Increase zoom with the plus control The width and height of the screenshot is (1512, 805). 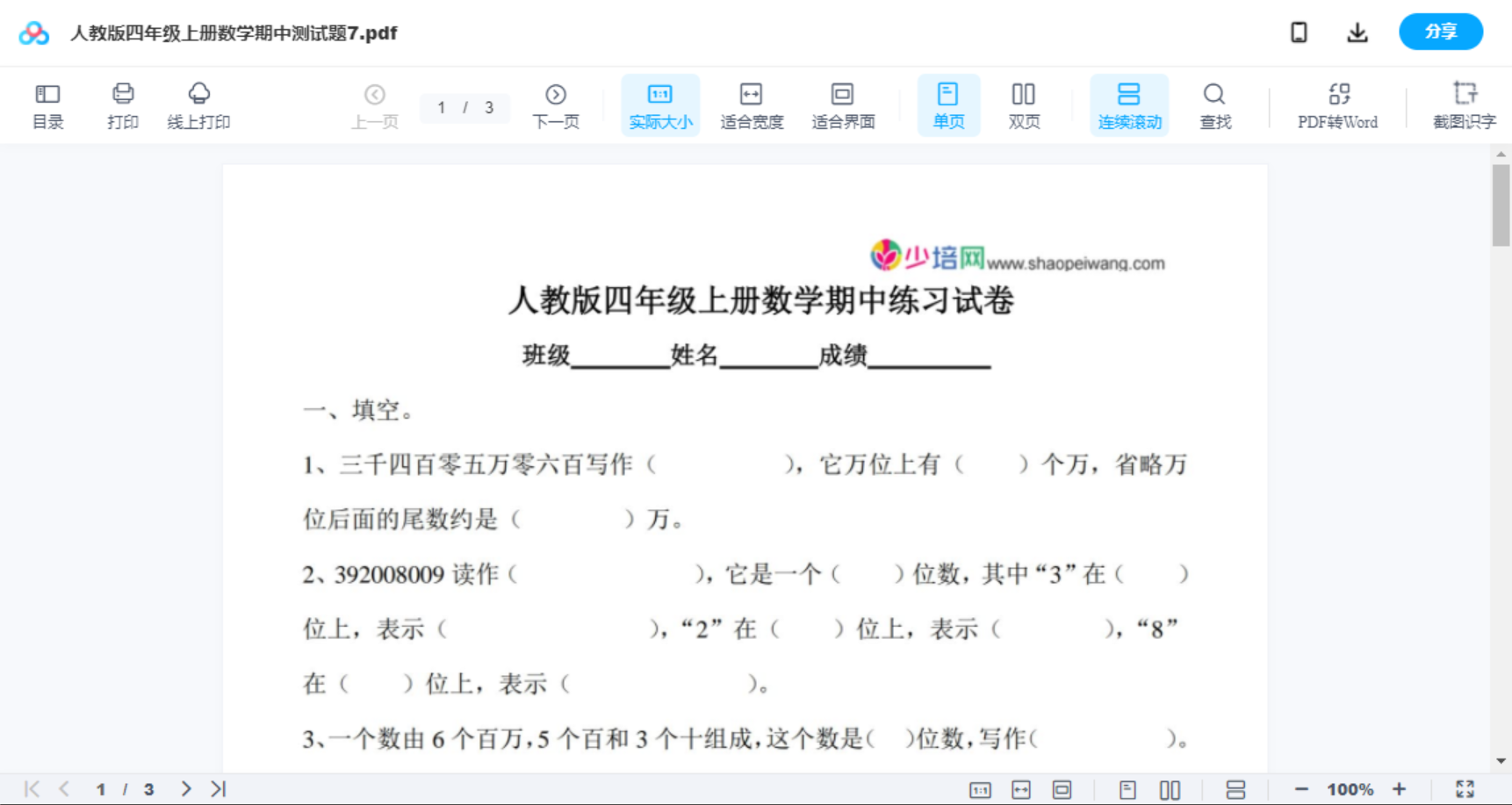(1400, 788)
